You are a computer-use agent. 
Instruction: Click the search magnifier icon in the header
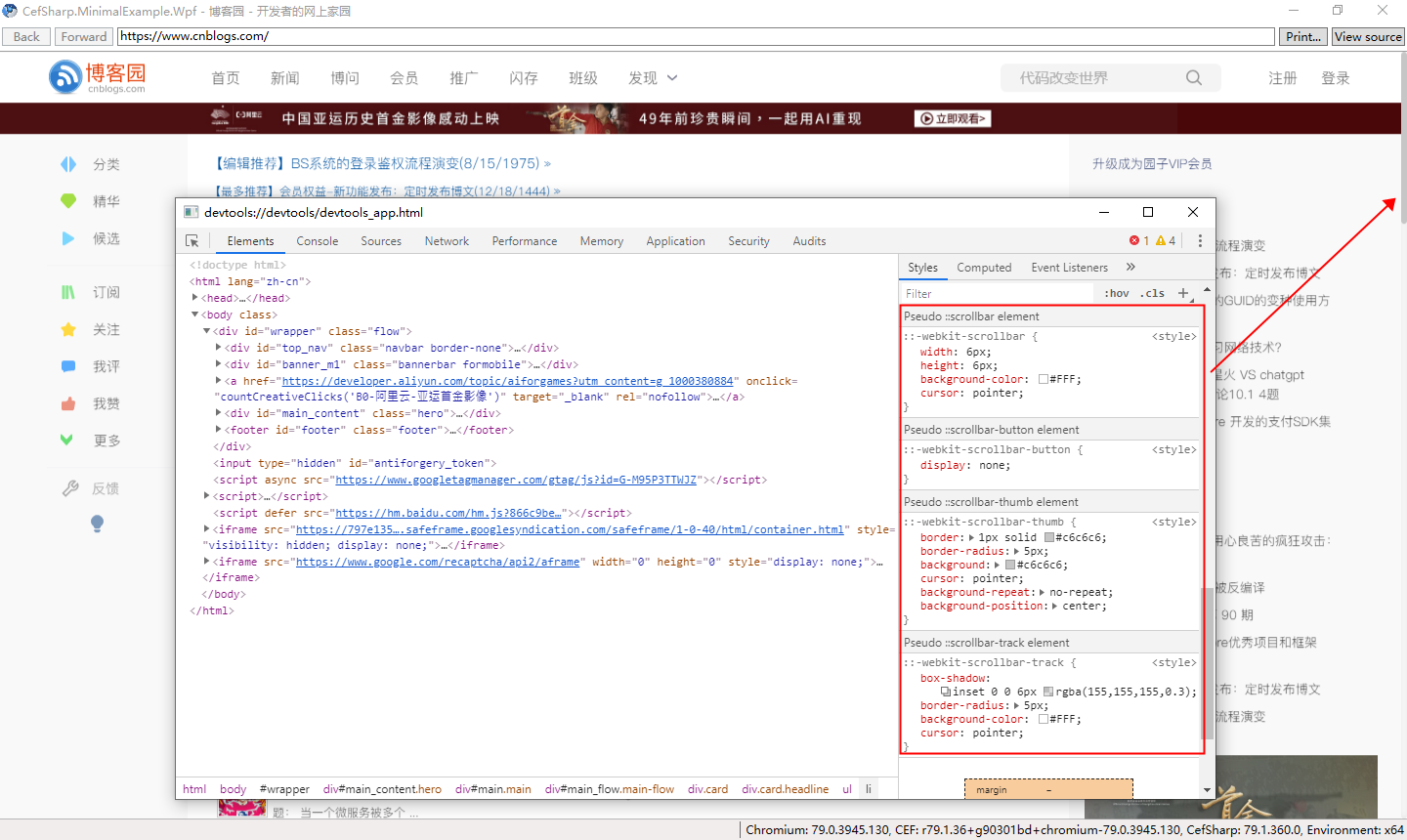[x=1194, y=78]
